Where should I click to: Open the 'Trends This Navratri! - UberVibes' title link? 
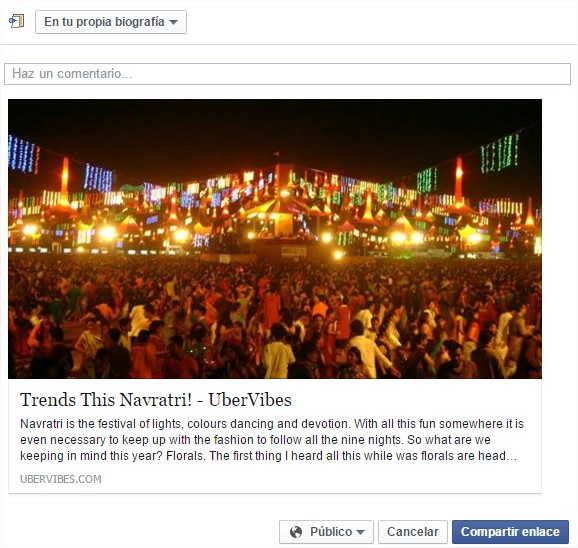156,400
